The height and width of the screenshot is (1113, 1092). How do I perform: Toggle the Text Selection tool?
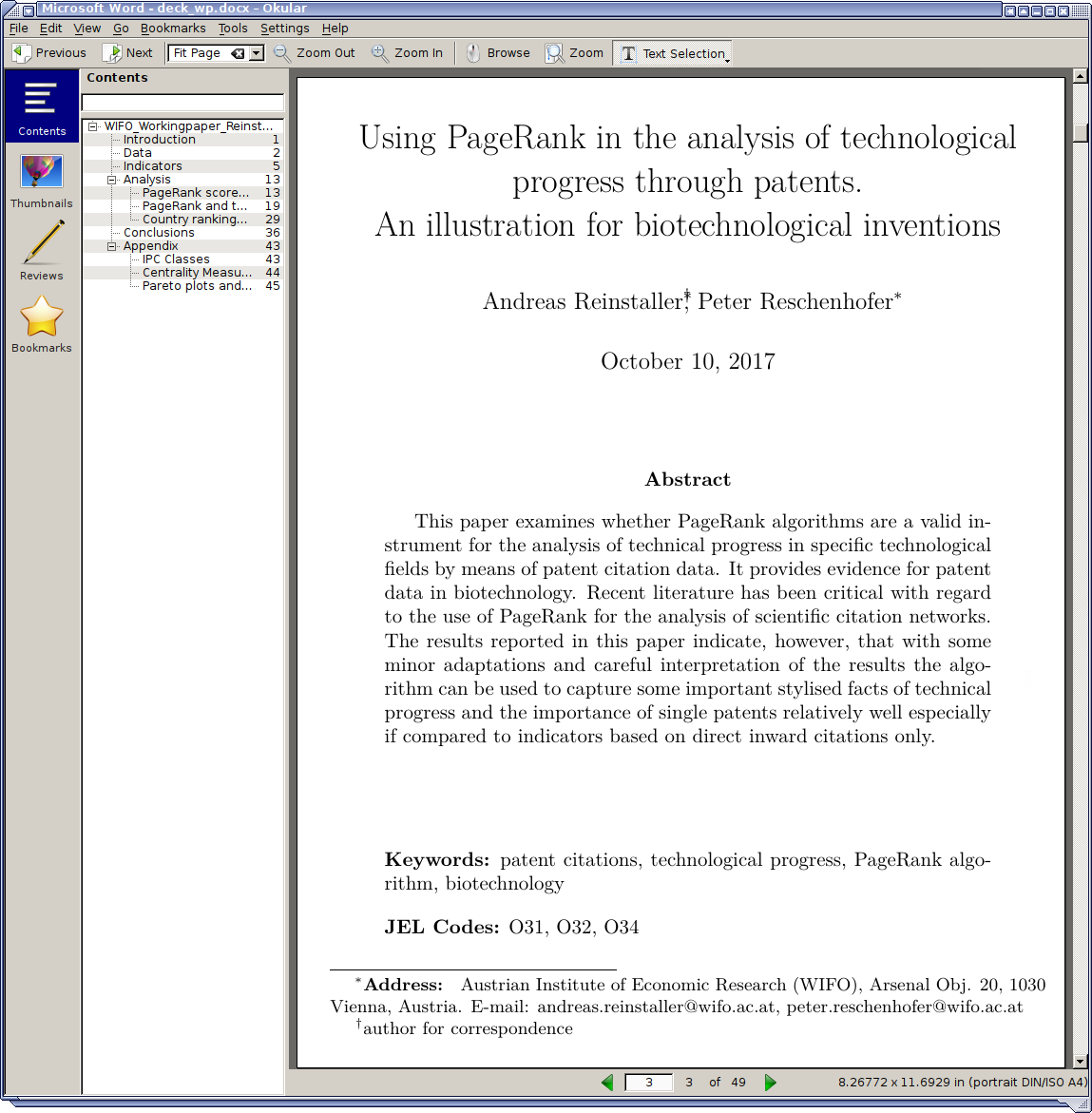[x=671, y=53]
